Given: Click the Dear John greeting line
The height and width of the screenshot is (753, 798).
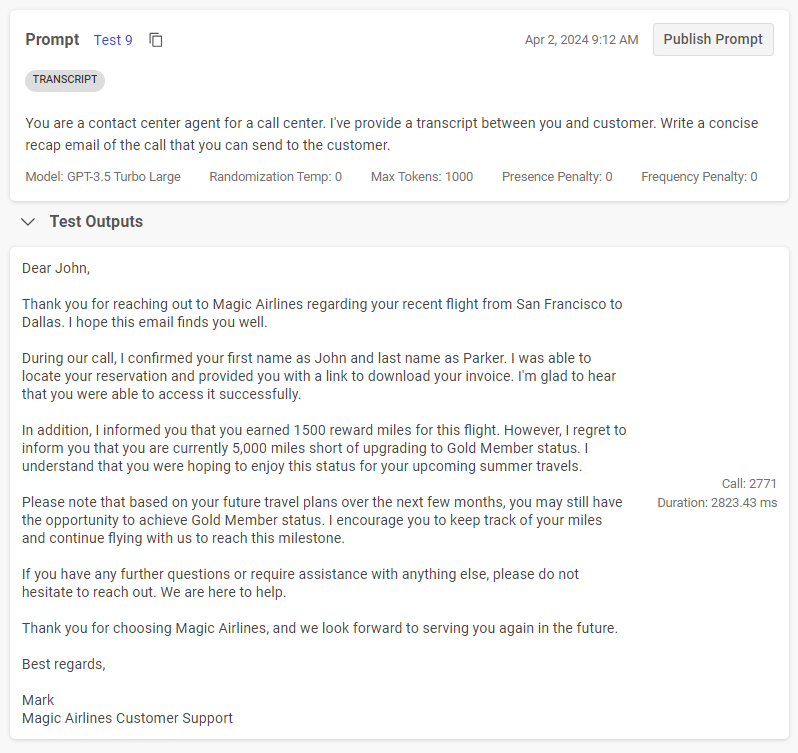Looking at the screenshot, I should [x=56, y=268].
